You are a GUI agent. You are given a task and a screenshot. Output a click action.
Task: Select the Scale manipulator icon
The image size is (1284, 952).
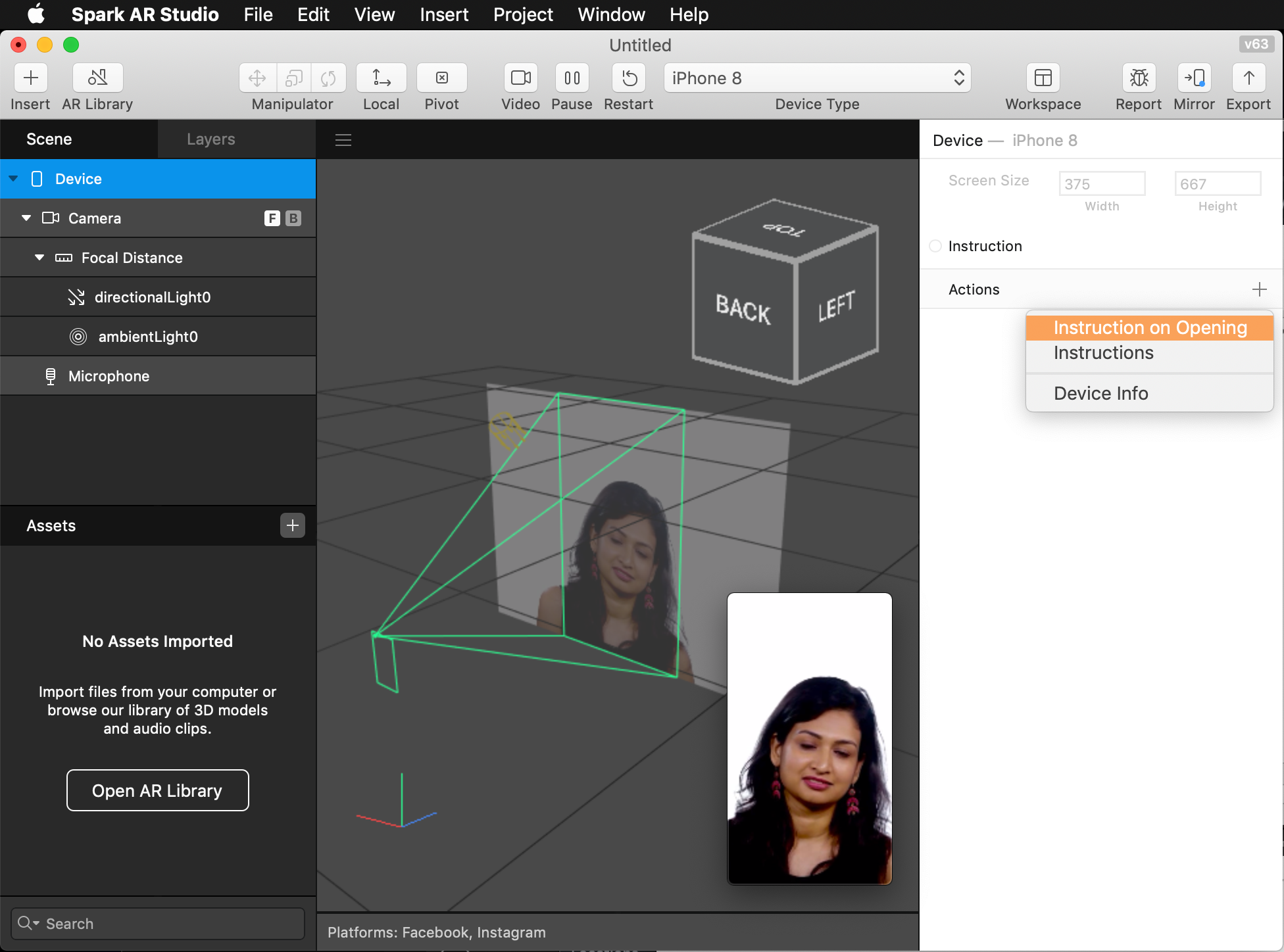[293, 78]
